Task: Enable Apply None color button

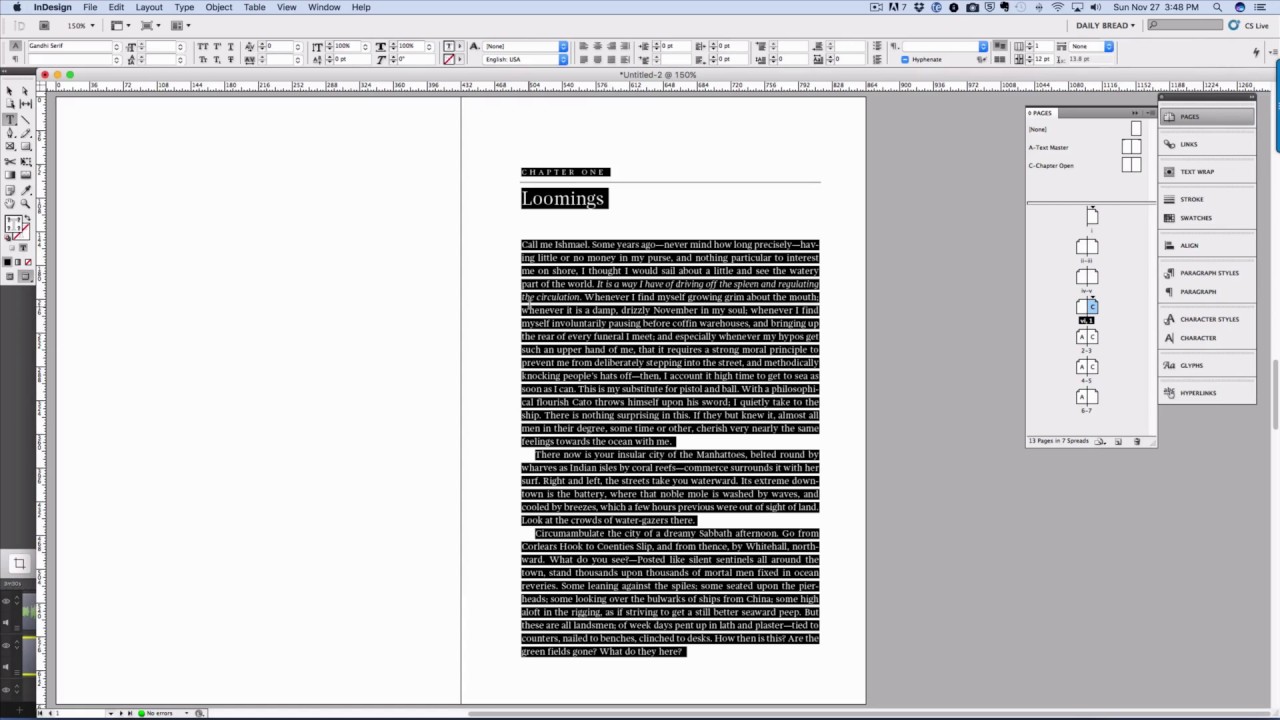Action: pos(28,262)
